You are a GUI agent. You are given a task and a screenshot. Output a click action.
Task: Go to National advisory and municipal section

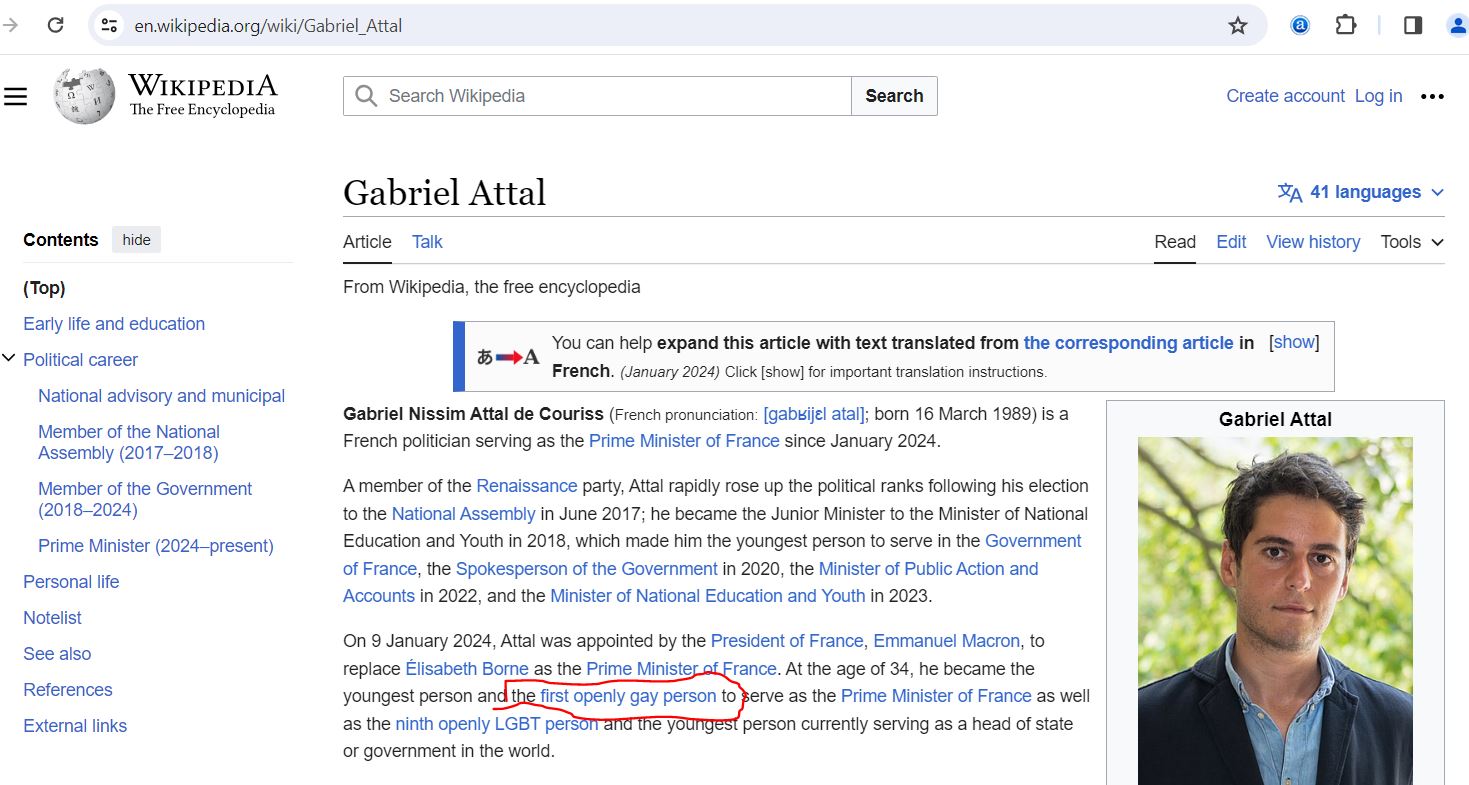click(161, 396)
